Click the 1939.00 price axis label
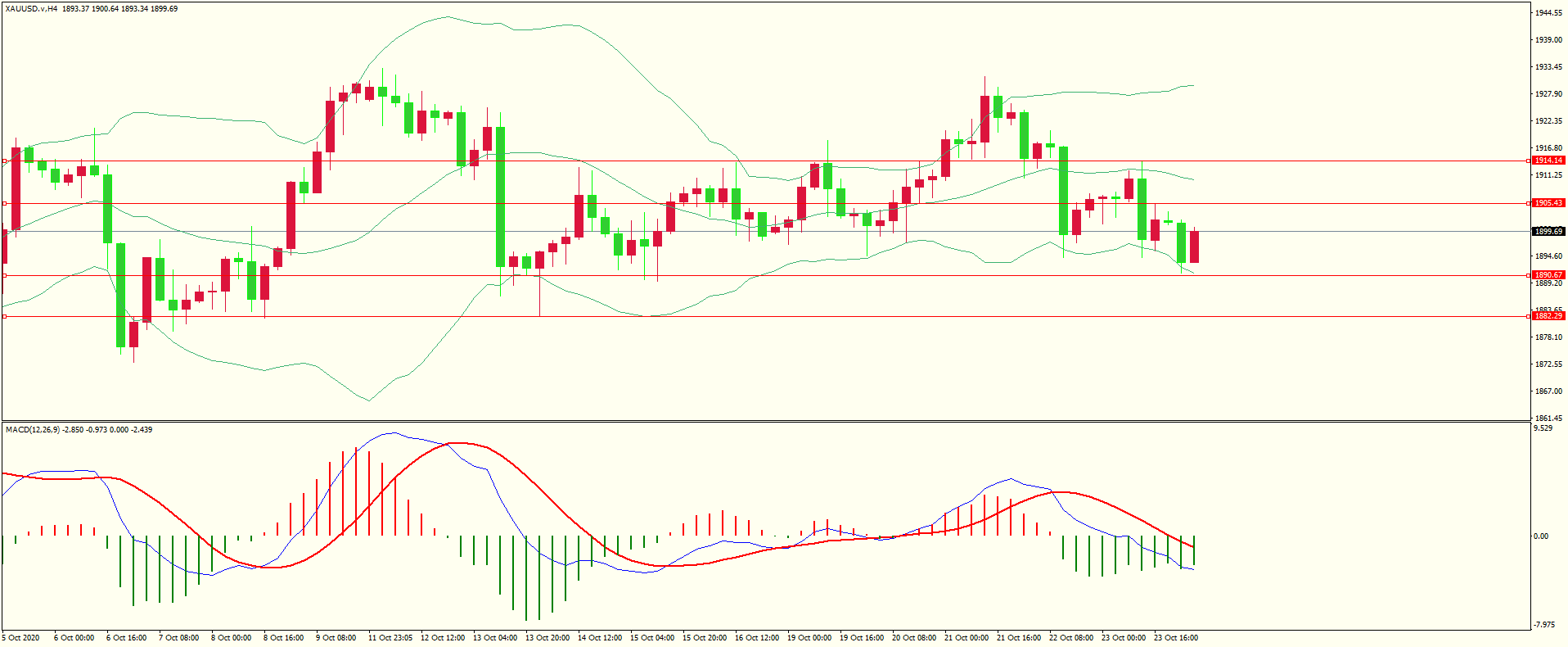This screenshot has height=647, width=1568. tap(1549, 40)
